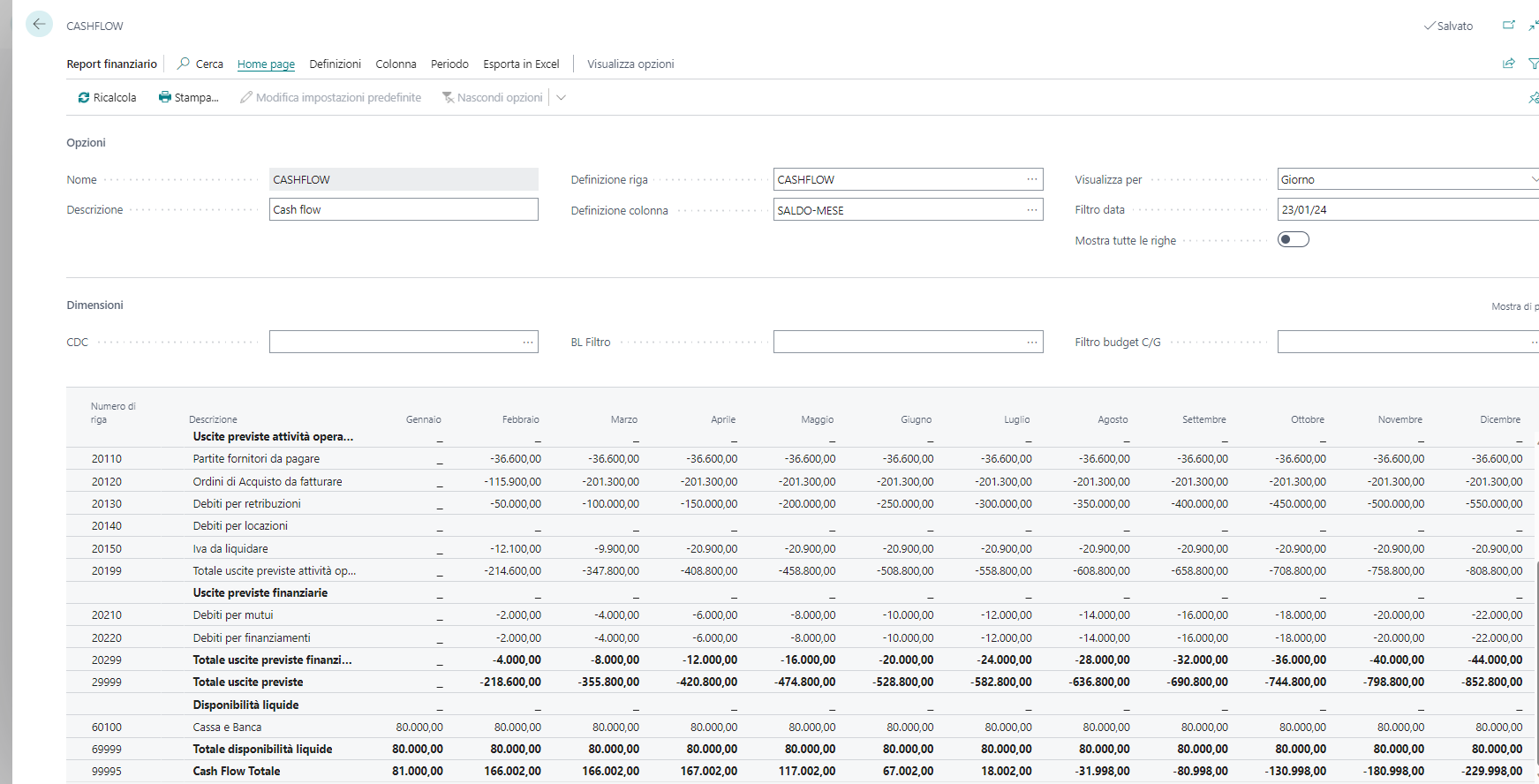Click Cash Flow Totale Gennaio value 81.000,00
Image resolution: width=1539 pixels, height=784 pixels.
pyautogui.click(x=418, y=771)
